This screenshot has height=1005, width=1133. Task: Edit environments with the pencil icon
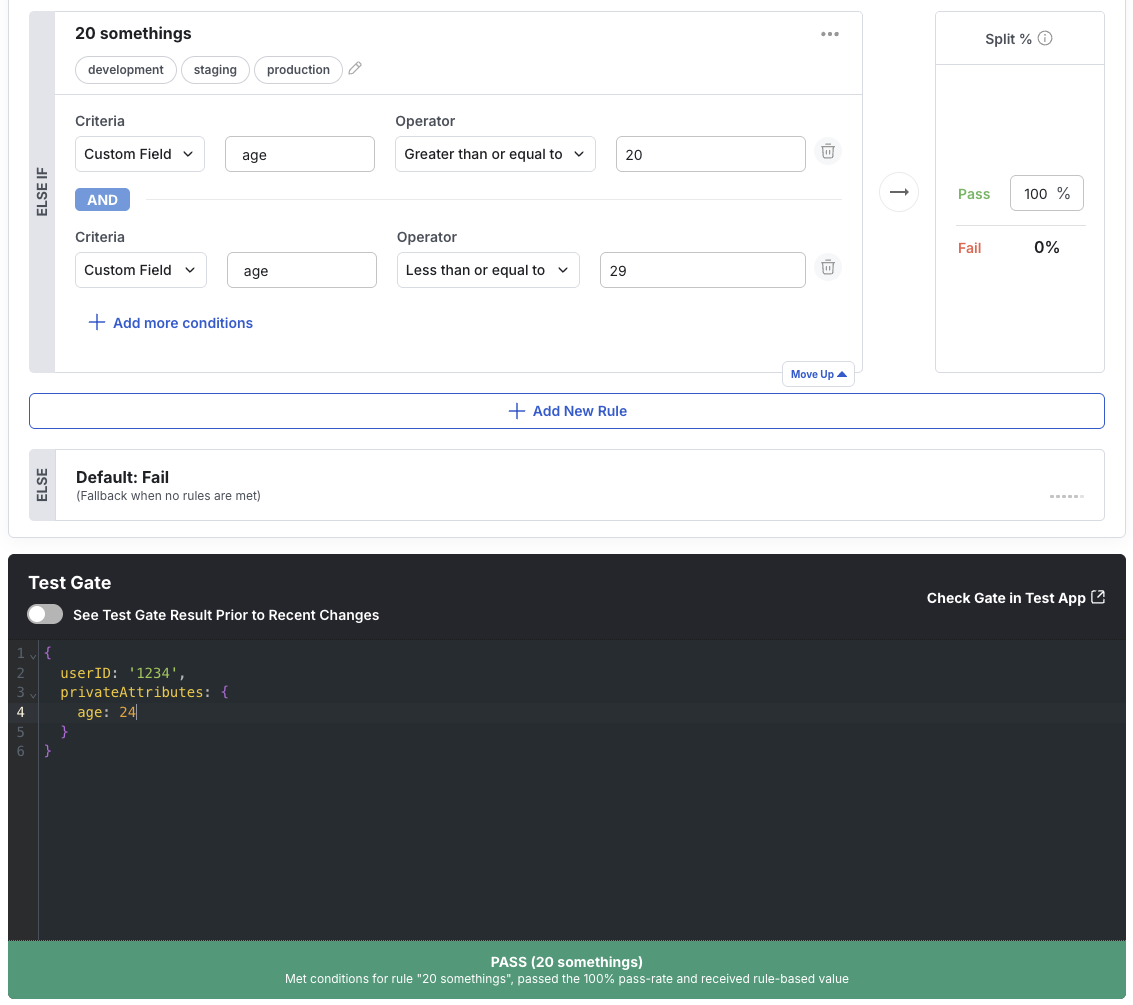355,69
